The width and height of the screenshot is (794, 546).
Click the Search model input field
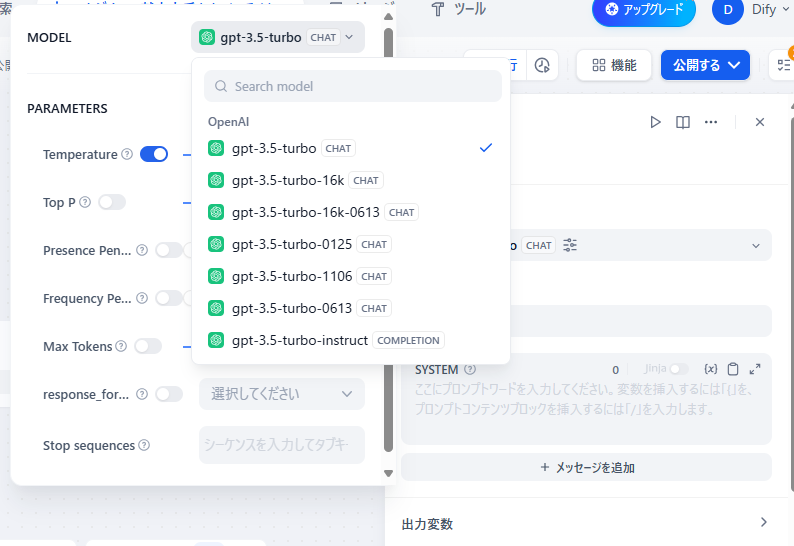coord(353,86)
